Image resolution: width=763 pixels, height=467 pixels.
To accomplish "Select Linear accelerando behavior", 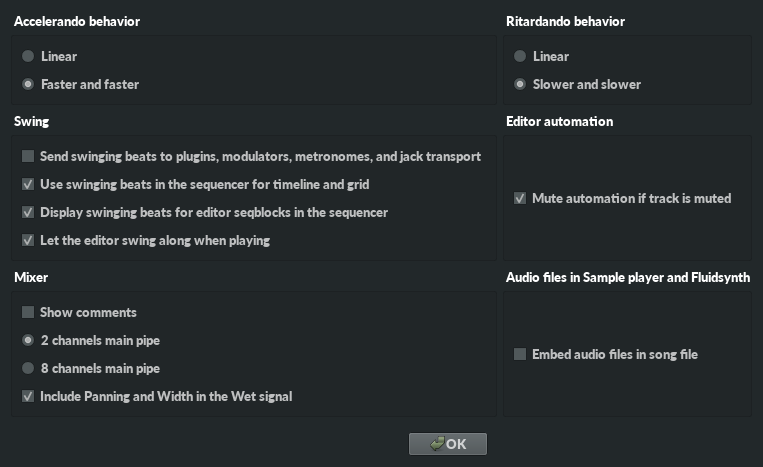I will (x=28, y=56).
